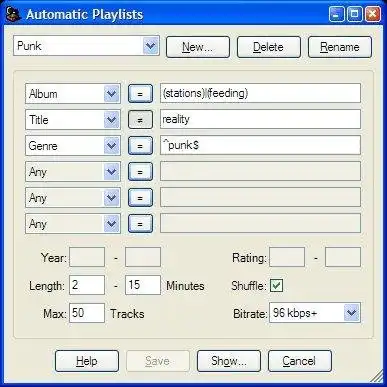Click the Length maximum field showing 15

point(143,285)
